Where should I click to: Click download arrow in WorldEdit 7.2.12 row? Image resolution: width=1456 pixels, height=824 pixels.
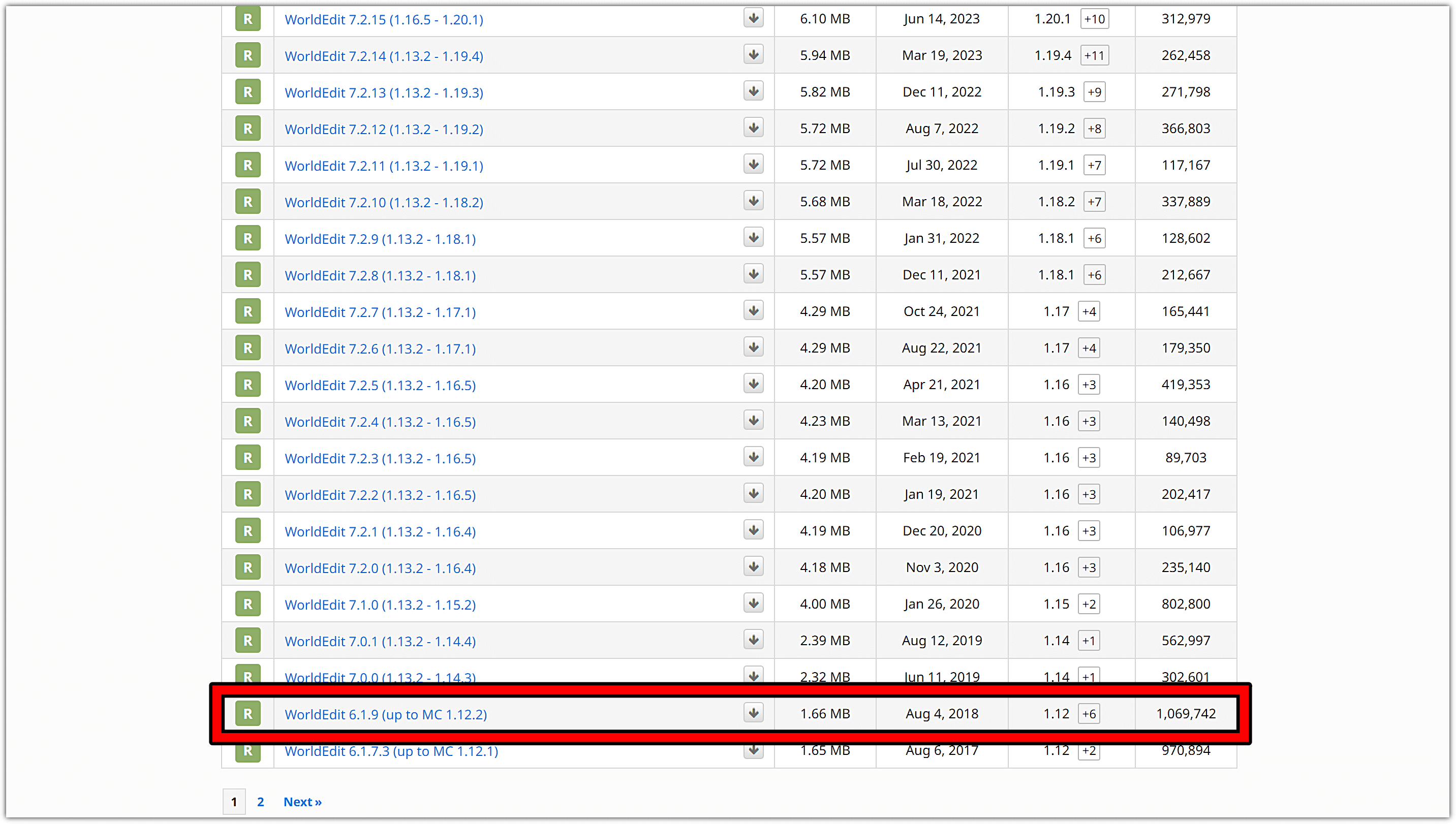(x=754, y=128)
